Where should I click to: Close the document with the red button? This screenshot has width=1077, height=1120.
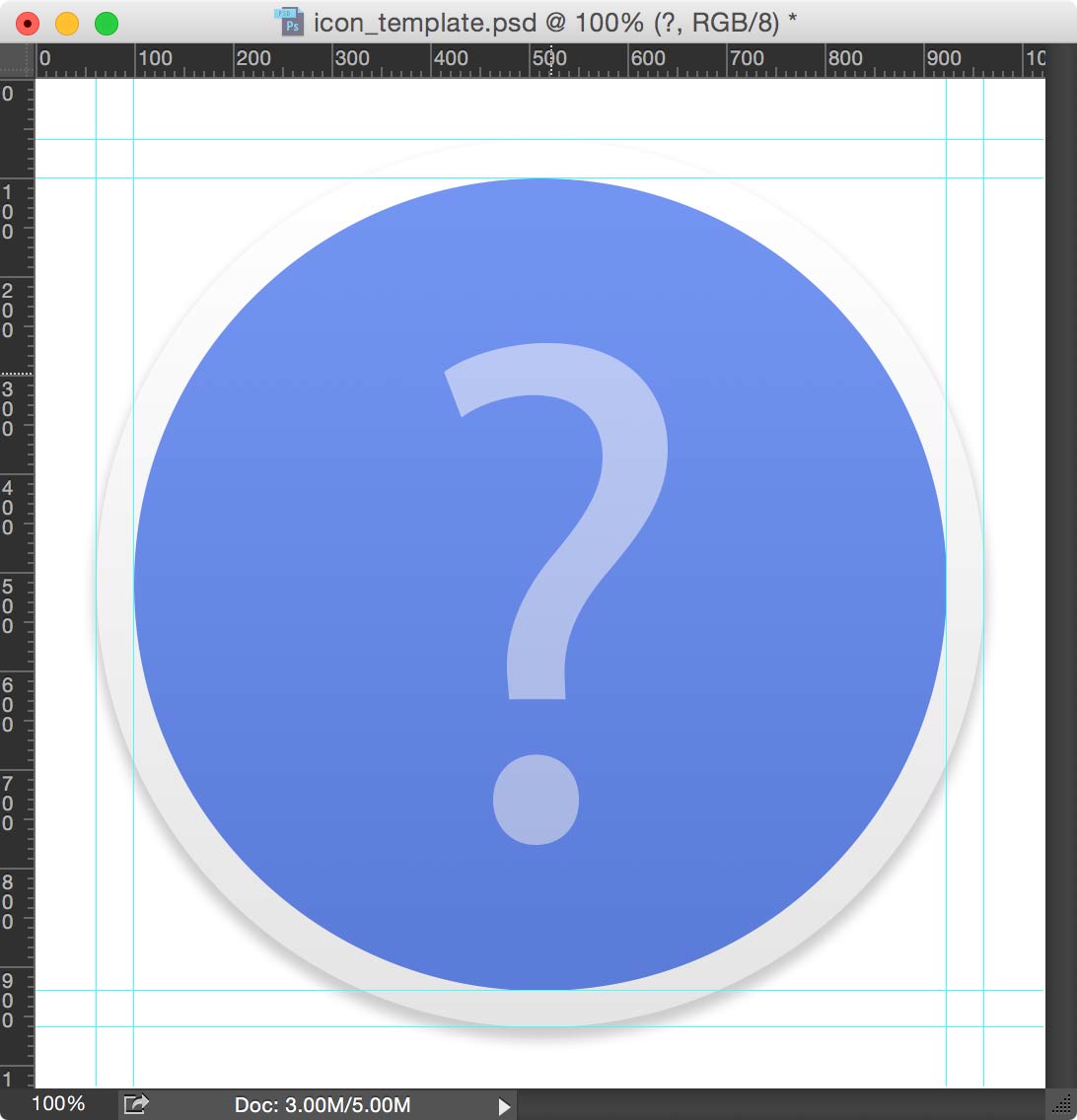point(28,24)
